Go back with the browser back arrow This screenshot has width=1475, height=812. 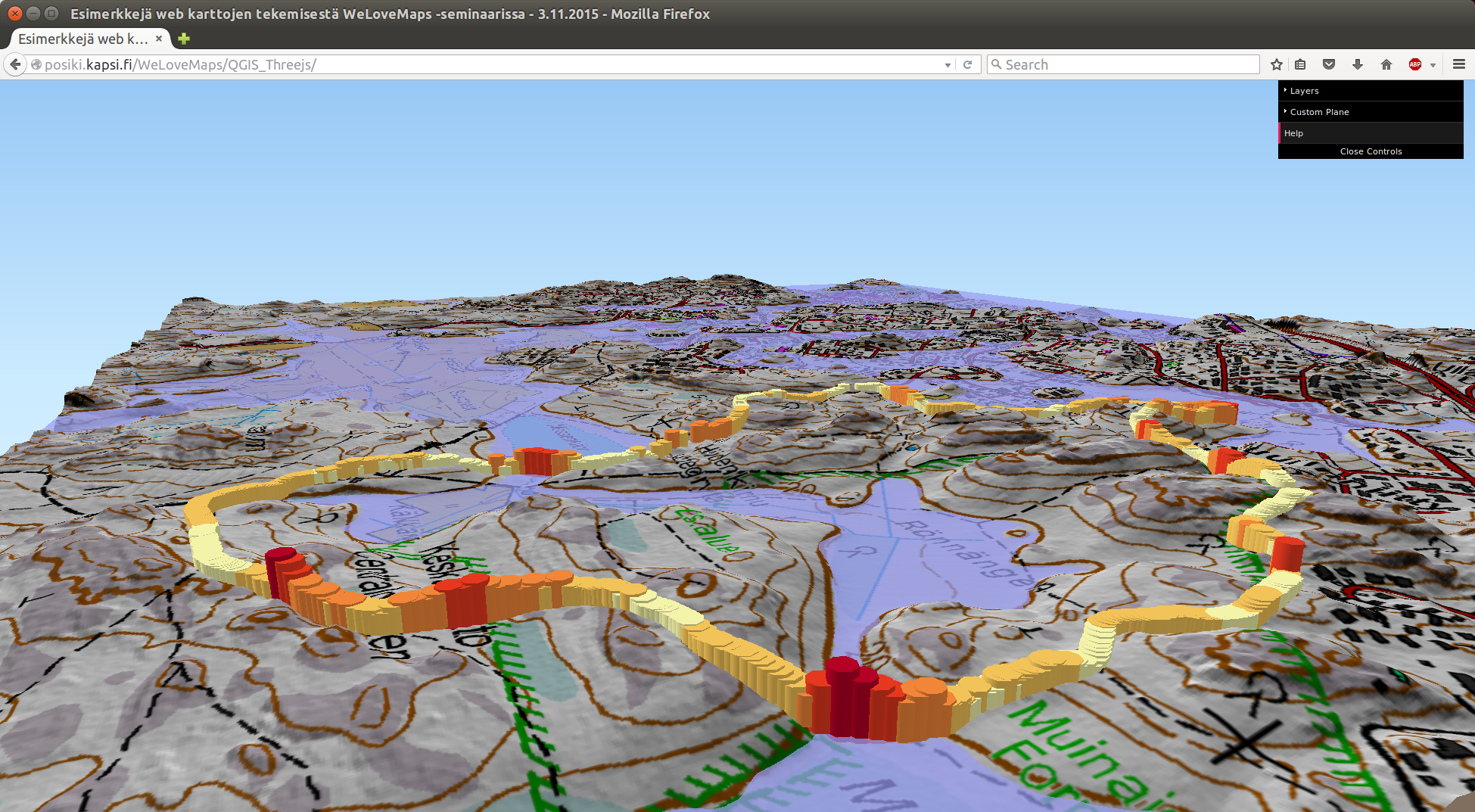15,65
